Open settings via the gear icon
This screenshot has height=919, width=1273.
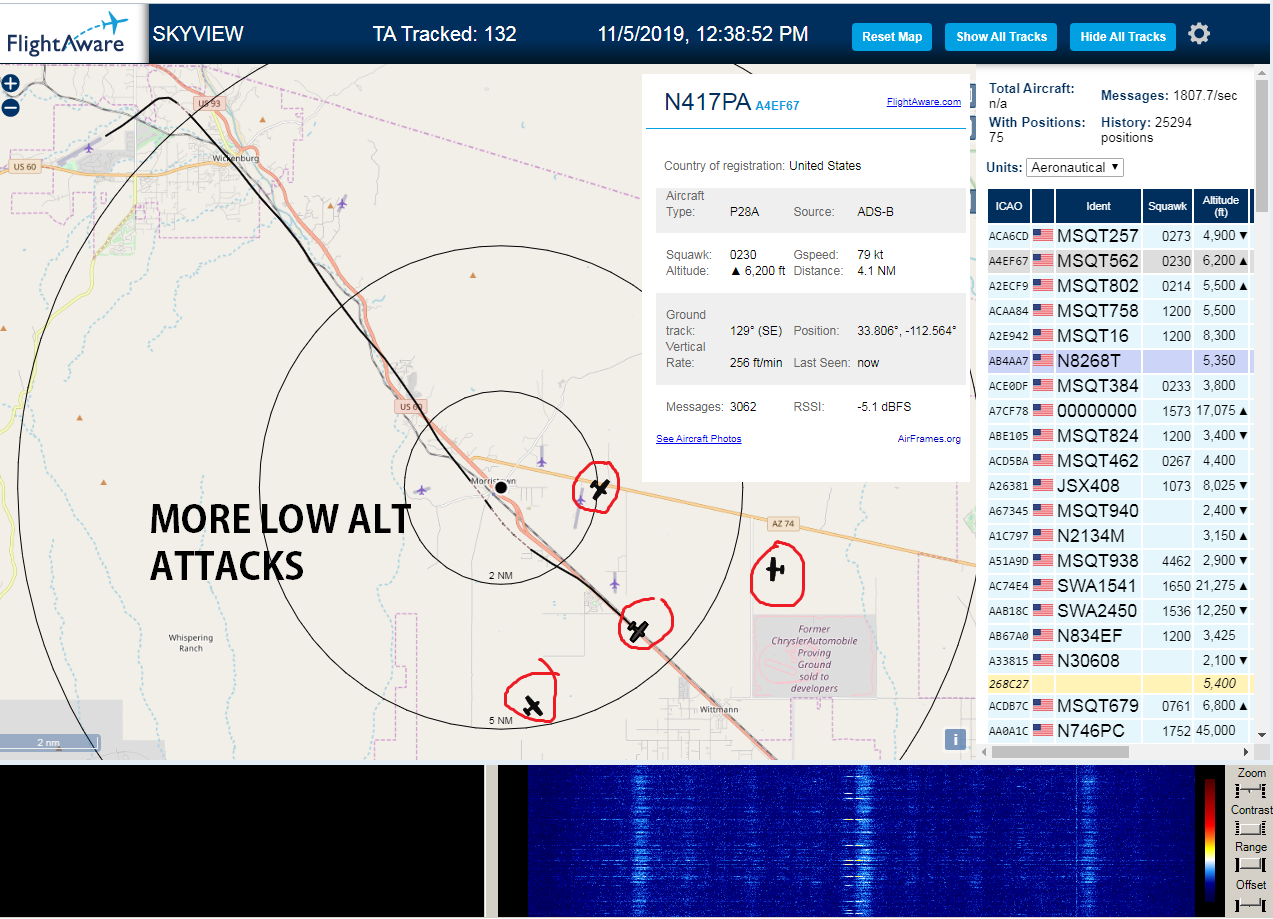pyautogui.click(x=1199, y=34)
